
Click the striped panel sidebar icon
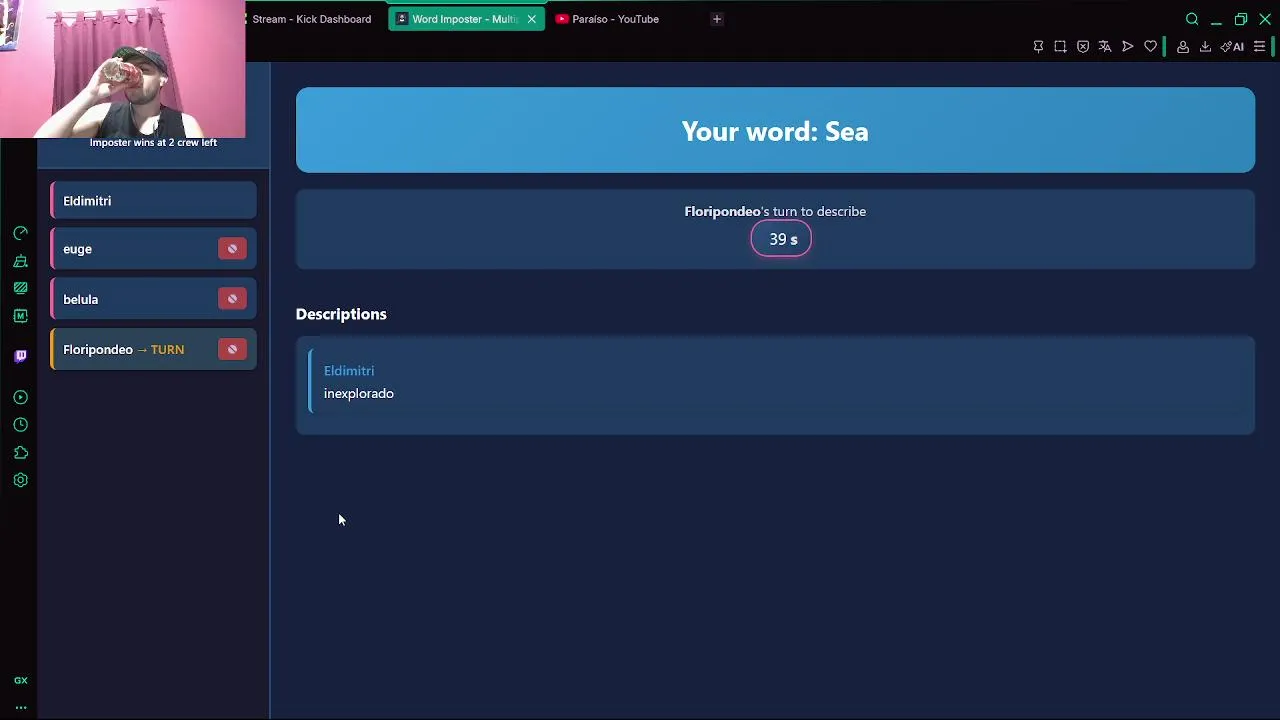tap(20, 288)
